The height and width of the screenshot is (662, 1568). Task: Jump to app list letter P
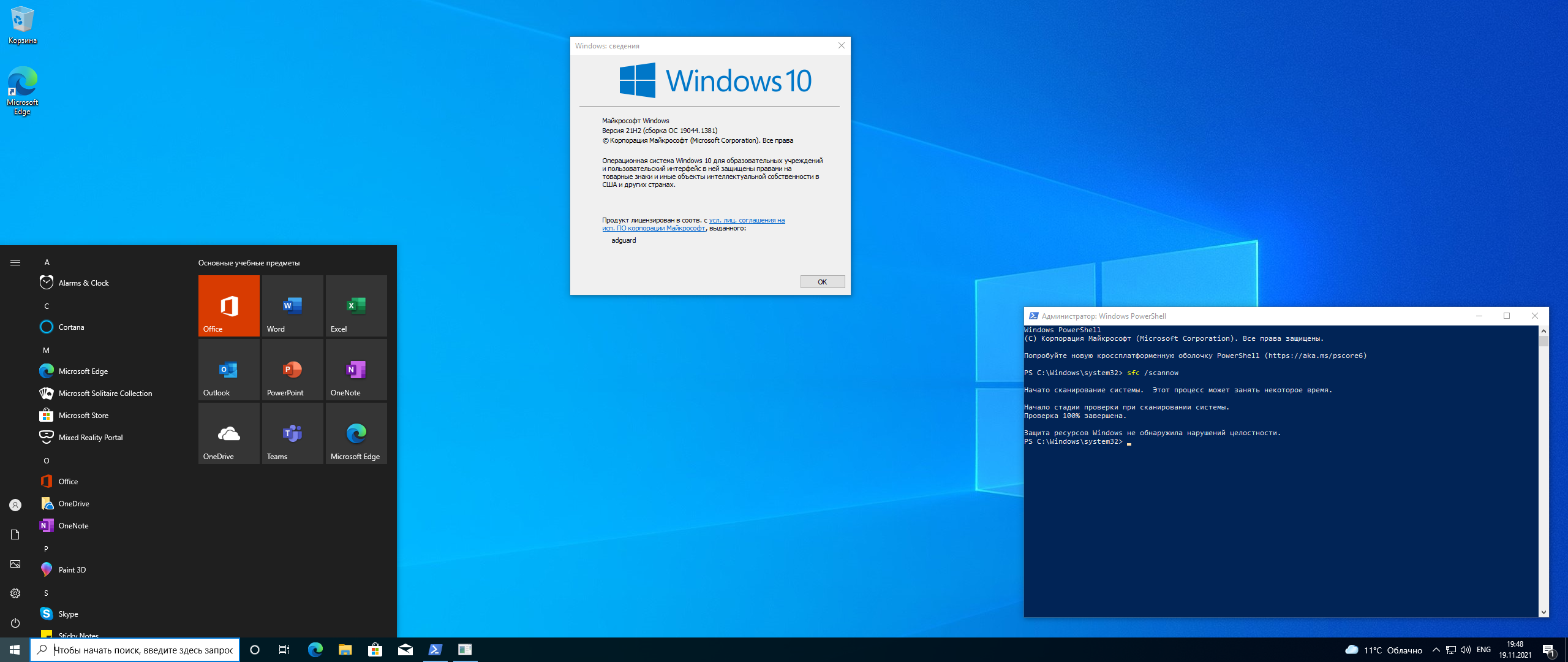[46, 549]
